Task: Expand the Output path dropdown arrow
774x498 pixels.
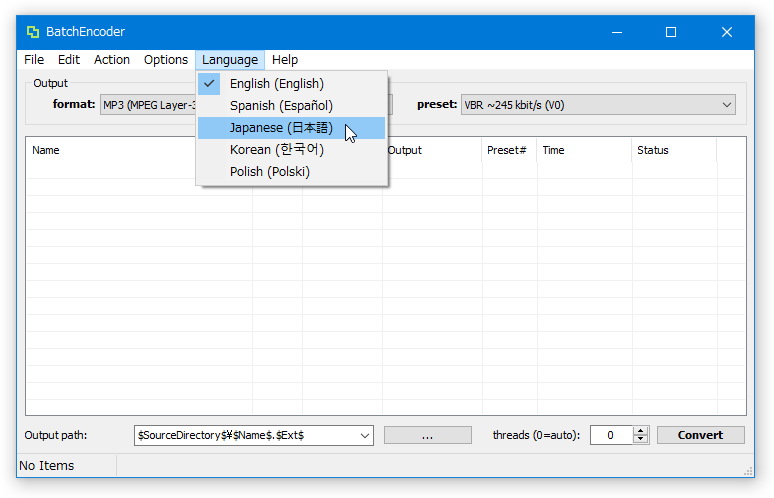Action: click(x=364, y=435)
